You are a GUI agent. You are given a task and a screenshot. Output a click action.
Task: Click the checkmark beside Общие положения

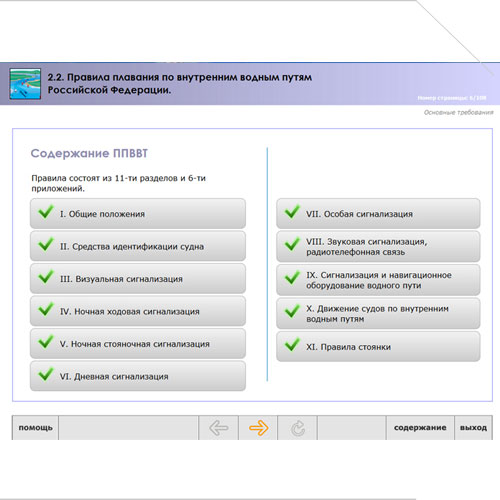(46, 212)
